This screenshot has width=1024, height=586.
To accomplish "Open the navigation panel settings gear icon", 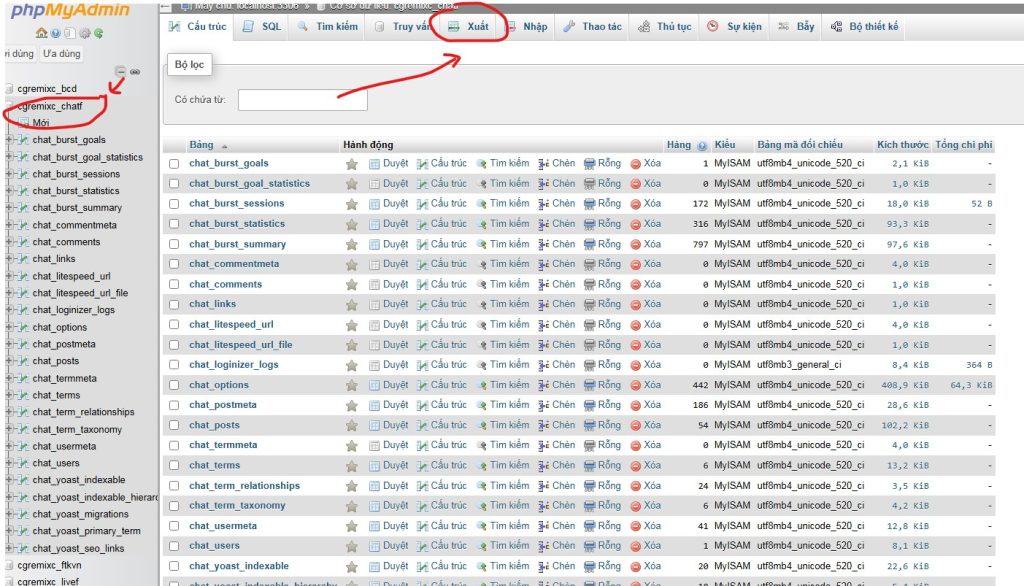I will 82,33.
